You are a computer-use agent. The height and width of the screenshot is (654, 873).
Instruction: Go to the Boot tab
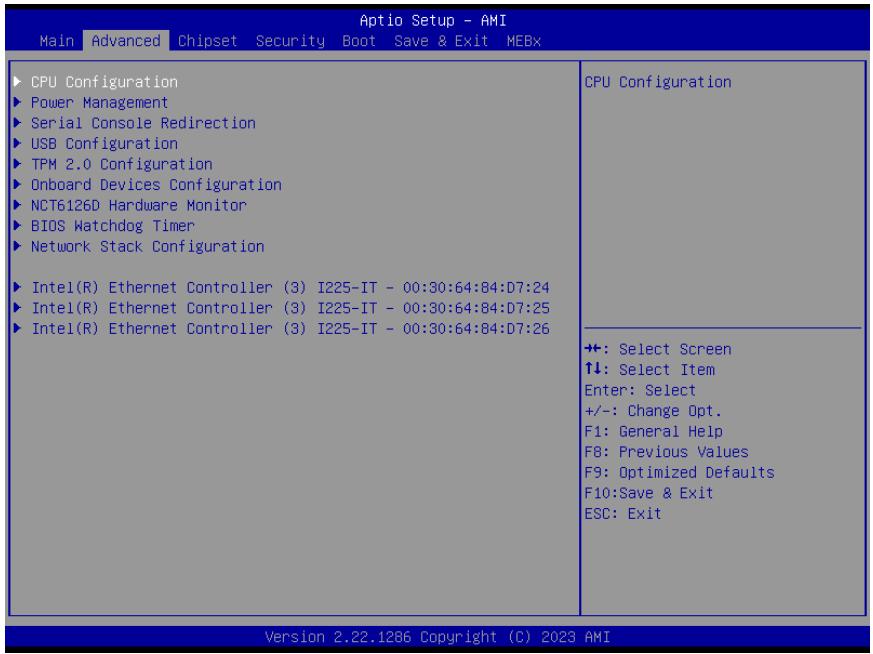pos(359,41)
